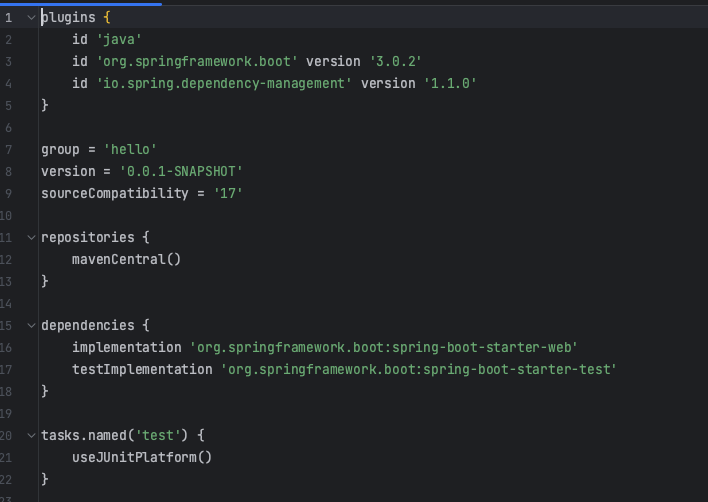The width and height of the screenshot is (708, 502).
Task: Click the '0.0.1-SNAPSHOT' version string
Action: click(x=181, y=172)
